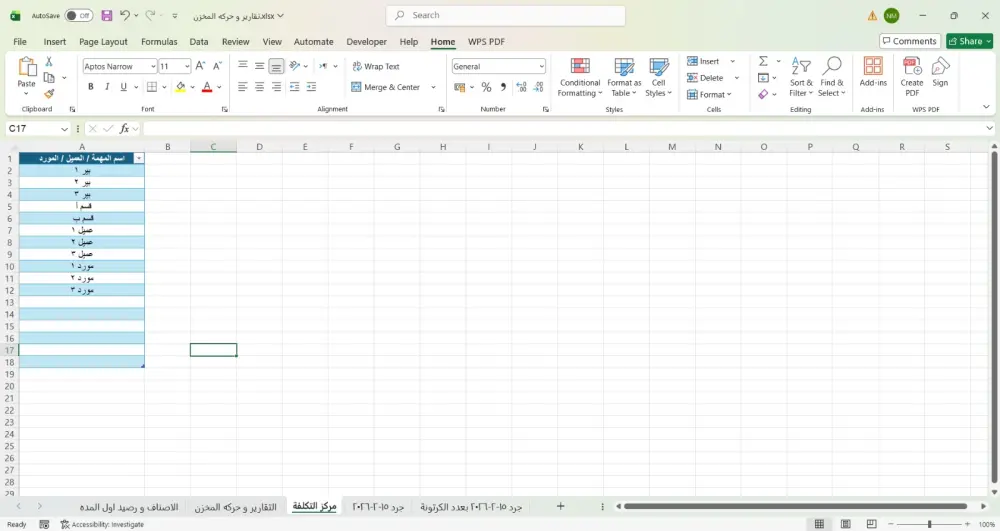Toggle the AutoSave switch
The height and width of the screenshot is (531, 1000).
[78, 15]
